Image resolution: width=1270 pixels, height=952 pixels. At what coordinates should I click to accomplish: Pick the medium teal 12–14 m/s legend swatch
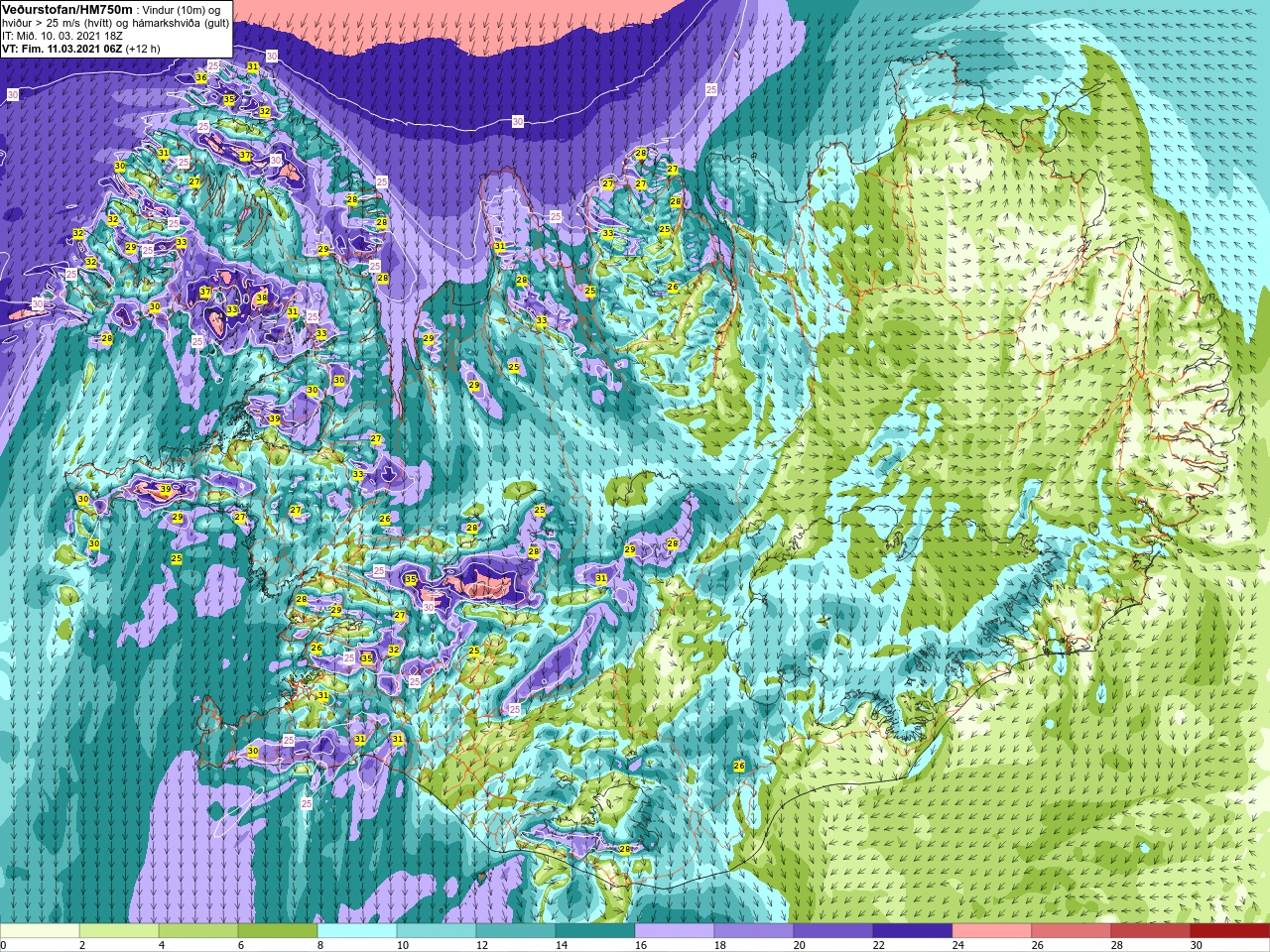click(516, 931)
